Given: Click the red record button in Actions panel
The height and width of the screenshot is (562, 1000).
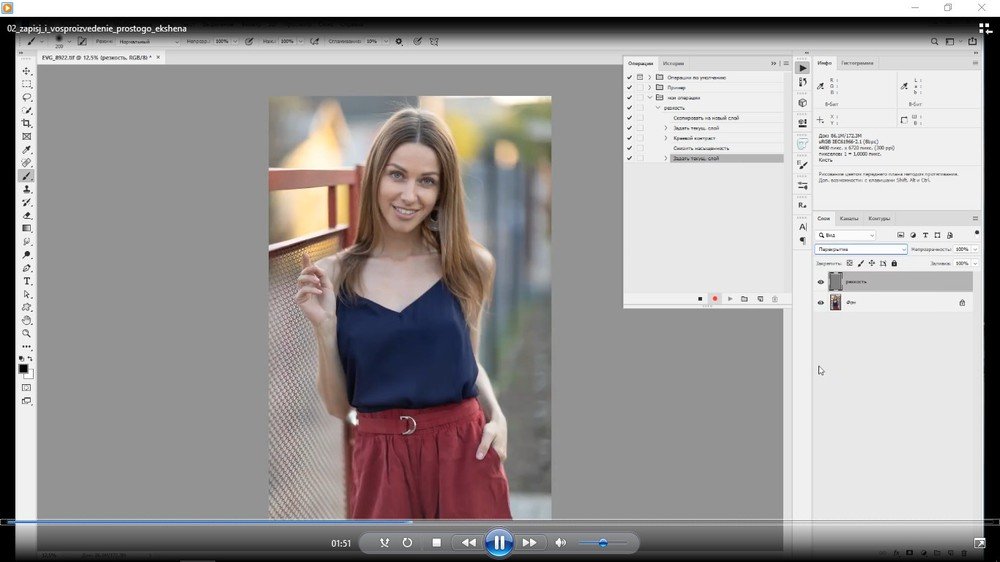Looking at the screenshot, I should coord(714,299).
